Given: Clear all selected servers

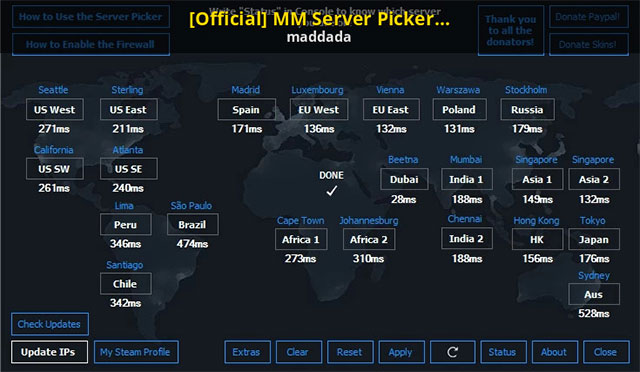Looking at the screenshot, I should (x=299, y=352).
